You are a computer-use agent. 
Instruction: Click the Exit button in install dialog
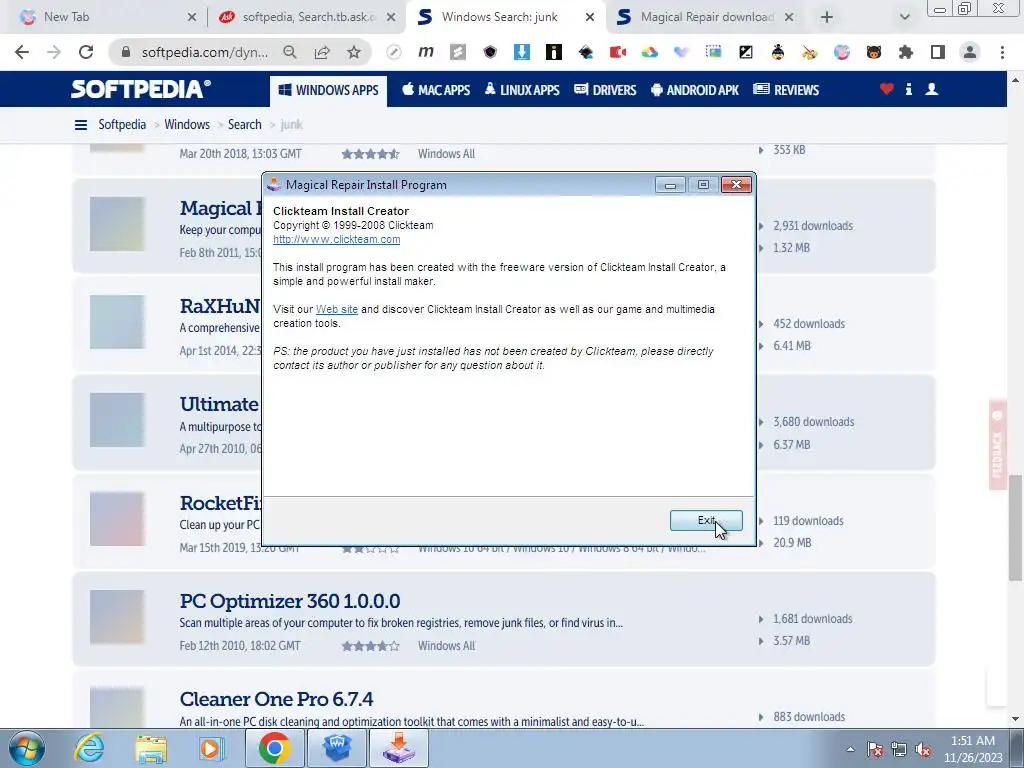[x=706, y=520]
